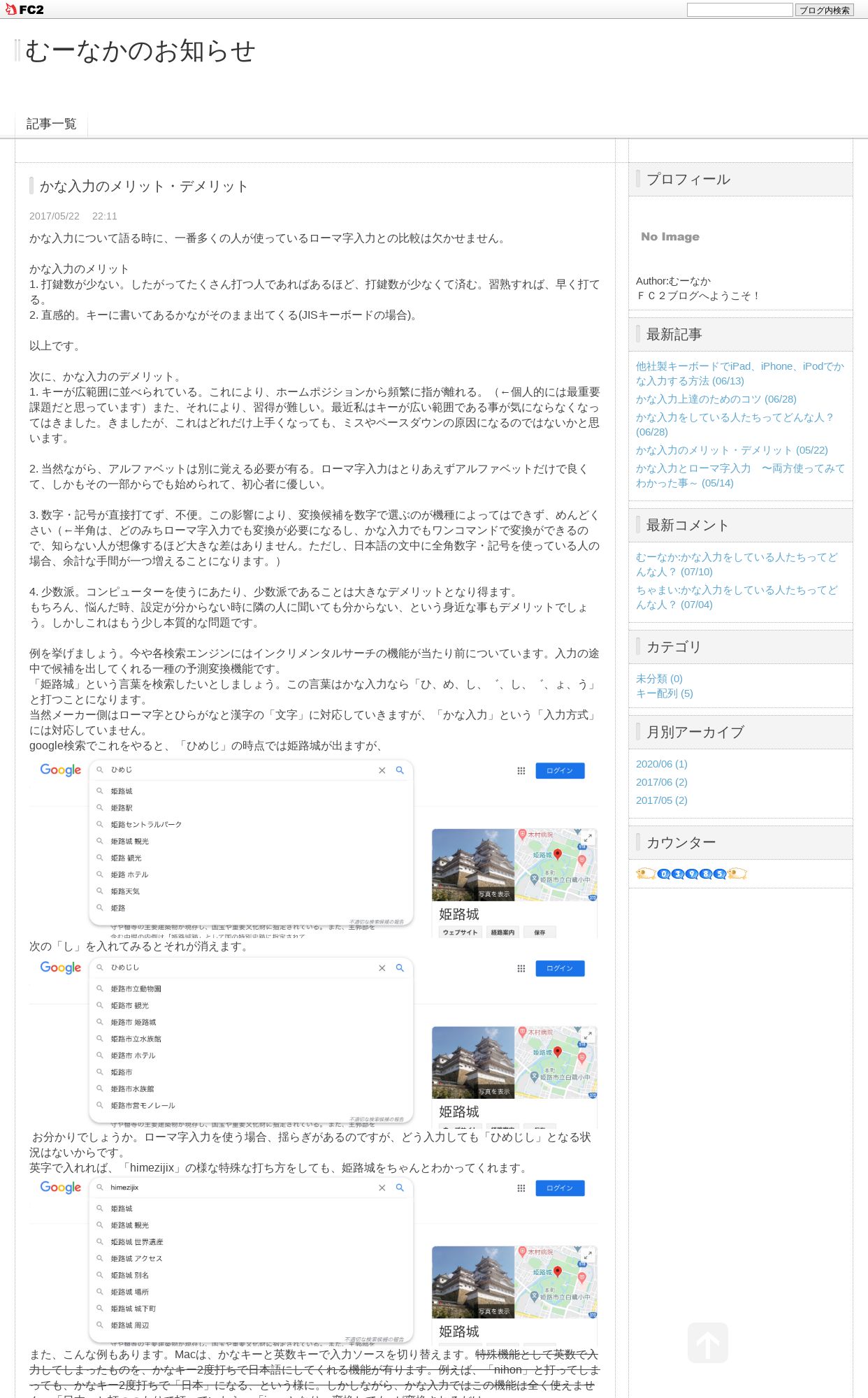This screenshot has width=868, height=1398.
Task: Open the iPad, iPhone, iPod keyboard article (06/13)
Action: click(x=740, y=373)
